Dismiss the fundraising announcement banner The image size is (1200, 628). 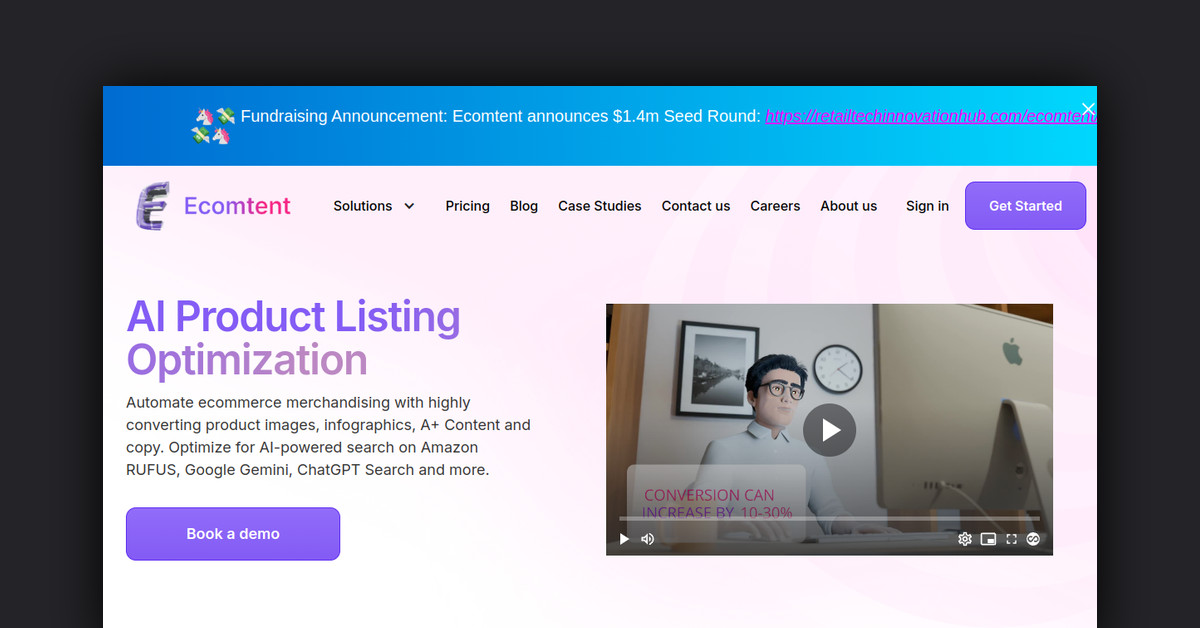click(1088, 109)
